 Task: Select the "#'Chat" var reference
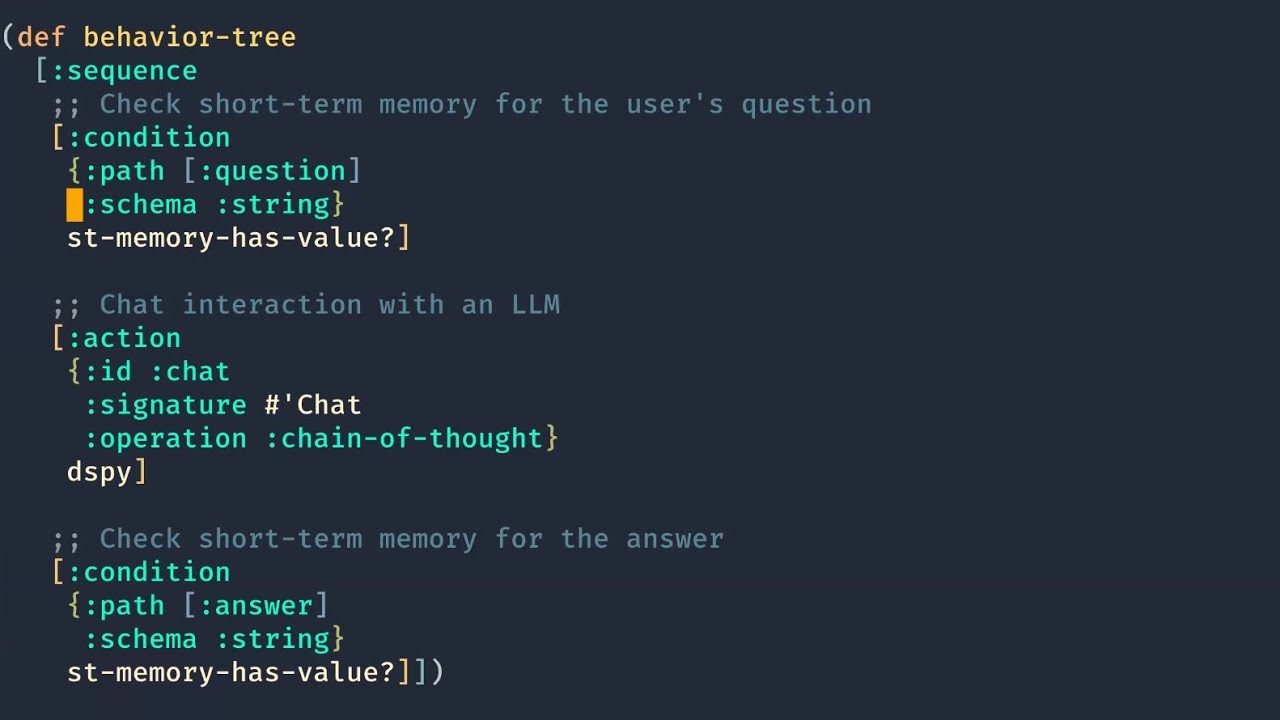pos(313,405)
